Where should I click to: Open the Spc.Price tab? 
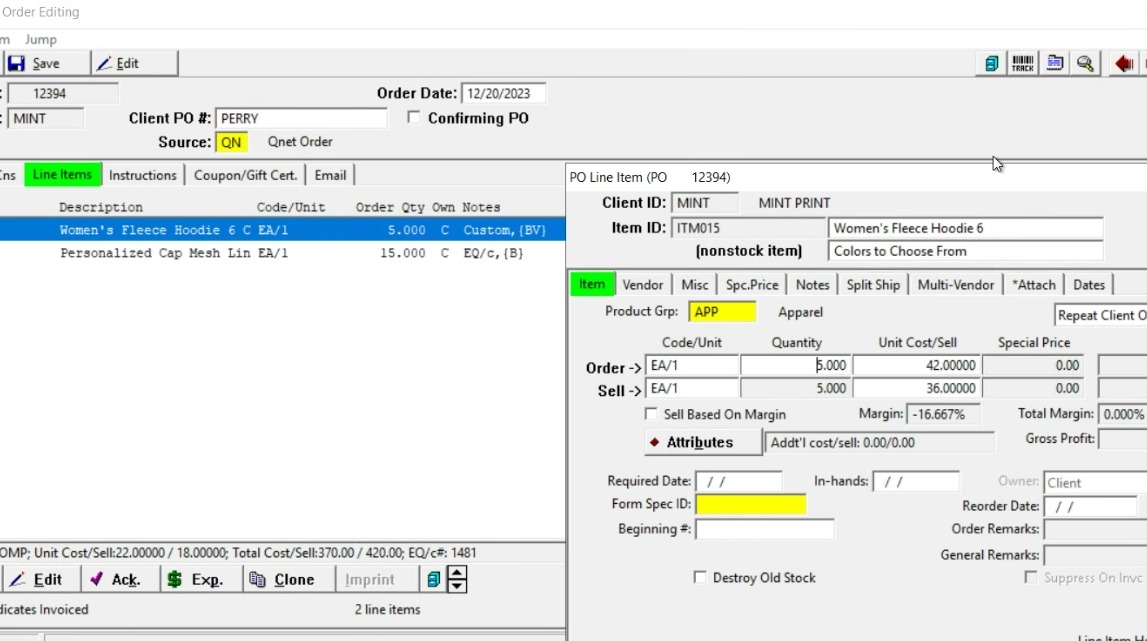tap(752, 285)
